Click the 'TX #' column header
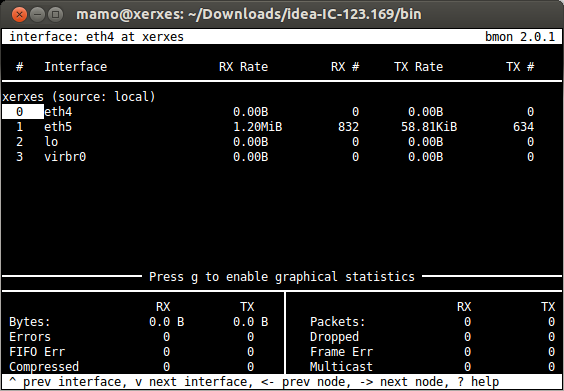The image size is (564, 391). point(520,67)
